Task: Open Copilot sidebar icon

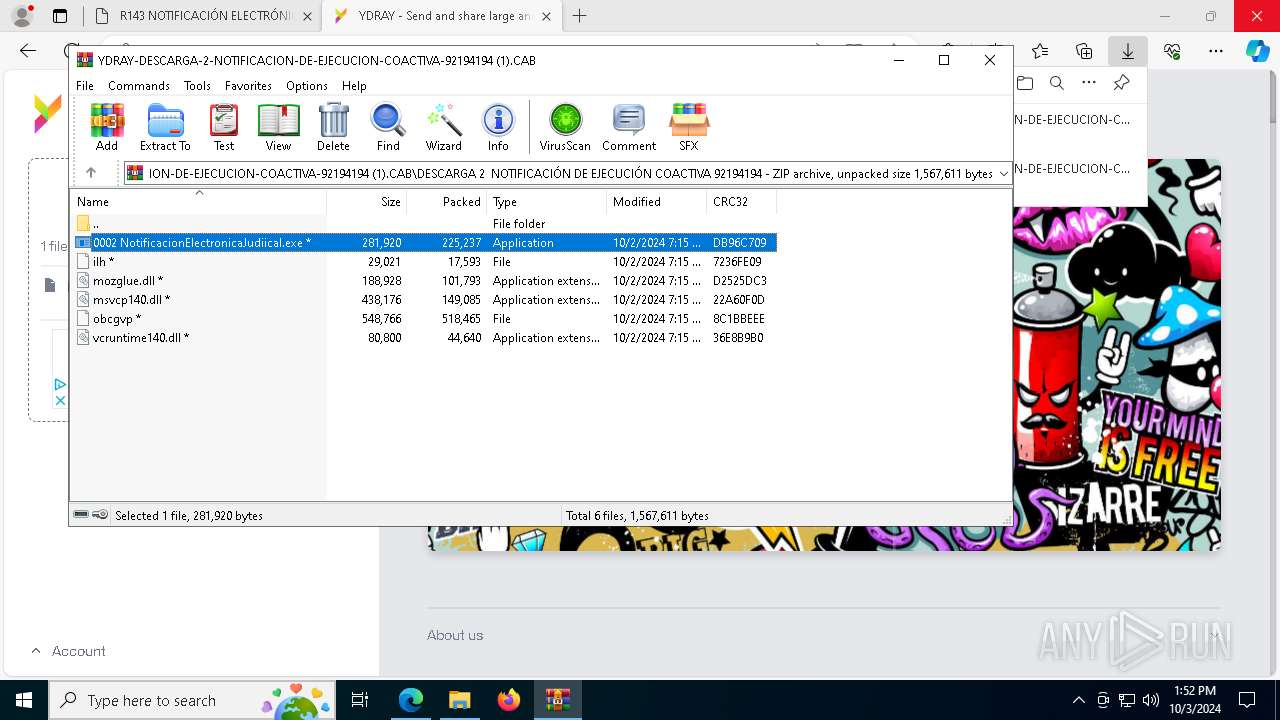Action: pos(1257,51)
